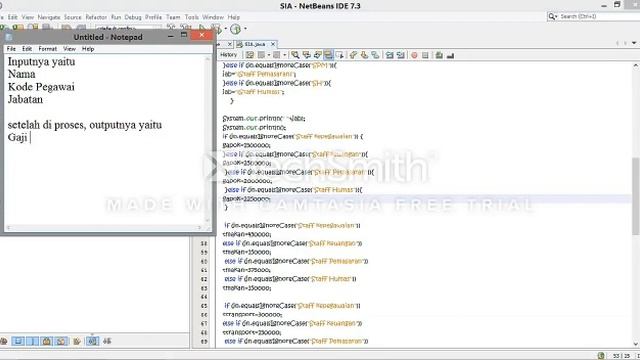Open NetBeans Edit menu
The height and width of the screenshot is (360, 640).
click(x=13, y=17)
